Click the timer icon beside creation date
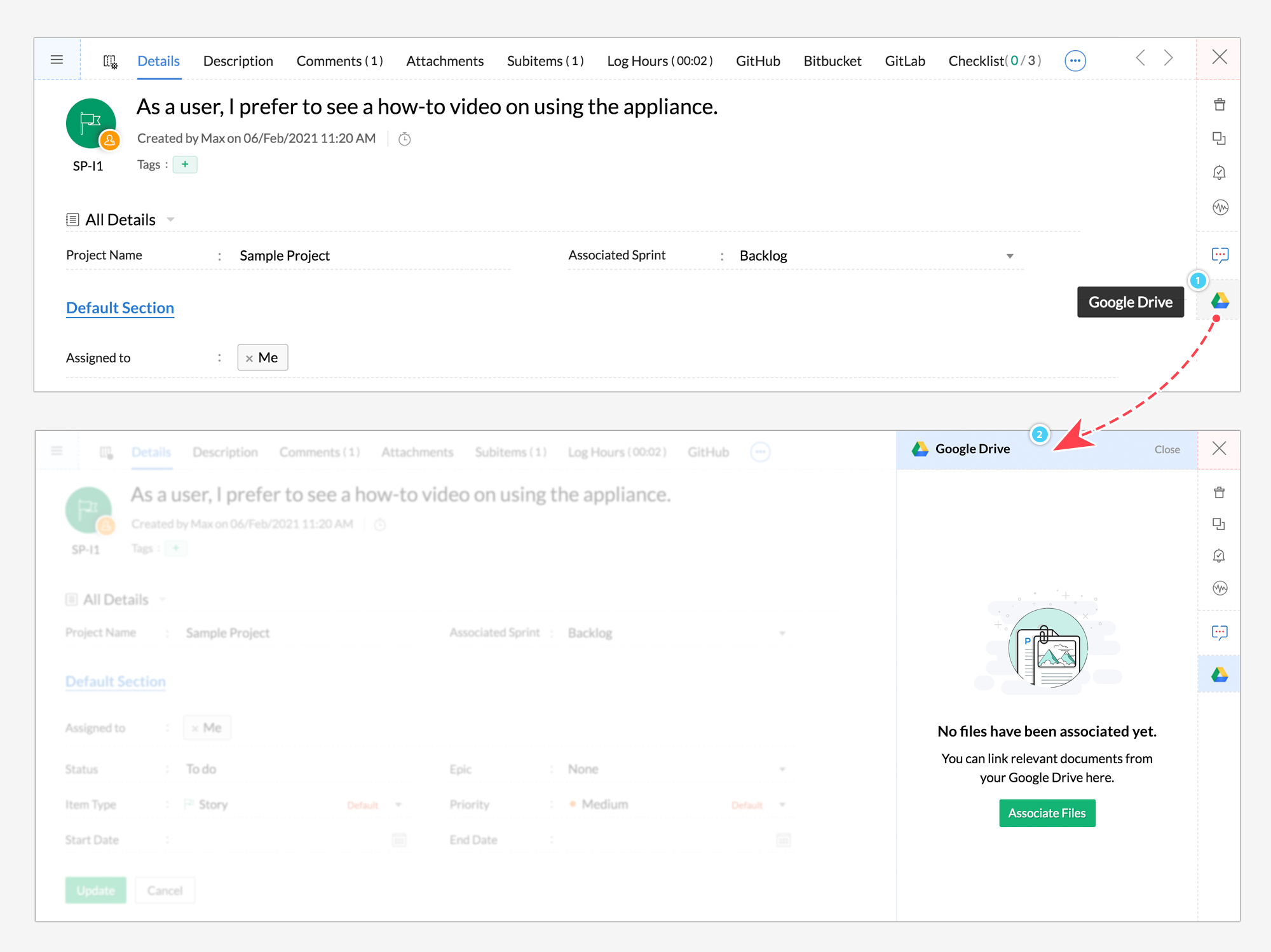This screenshot has height=952, width=1271. coord(404,139)
